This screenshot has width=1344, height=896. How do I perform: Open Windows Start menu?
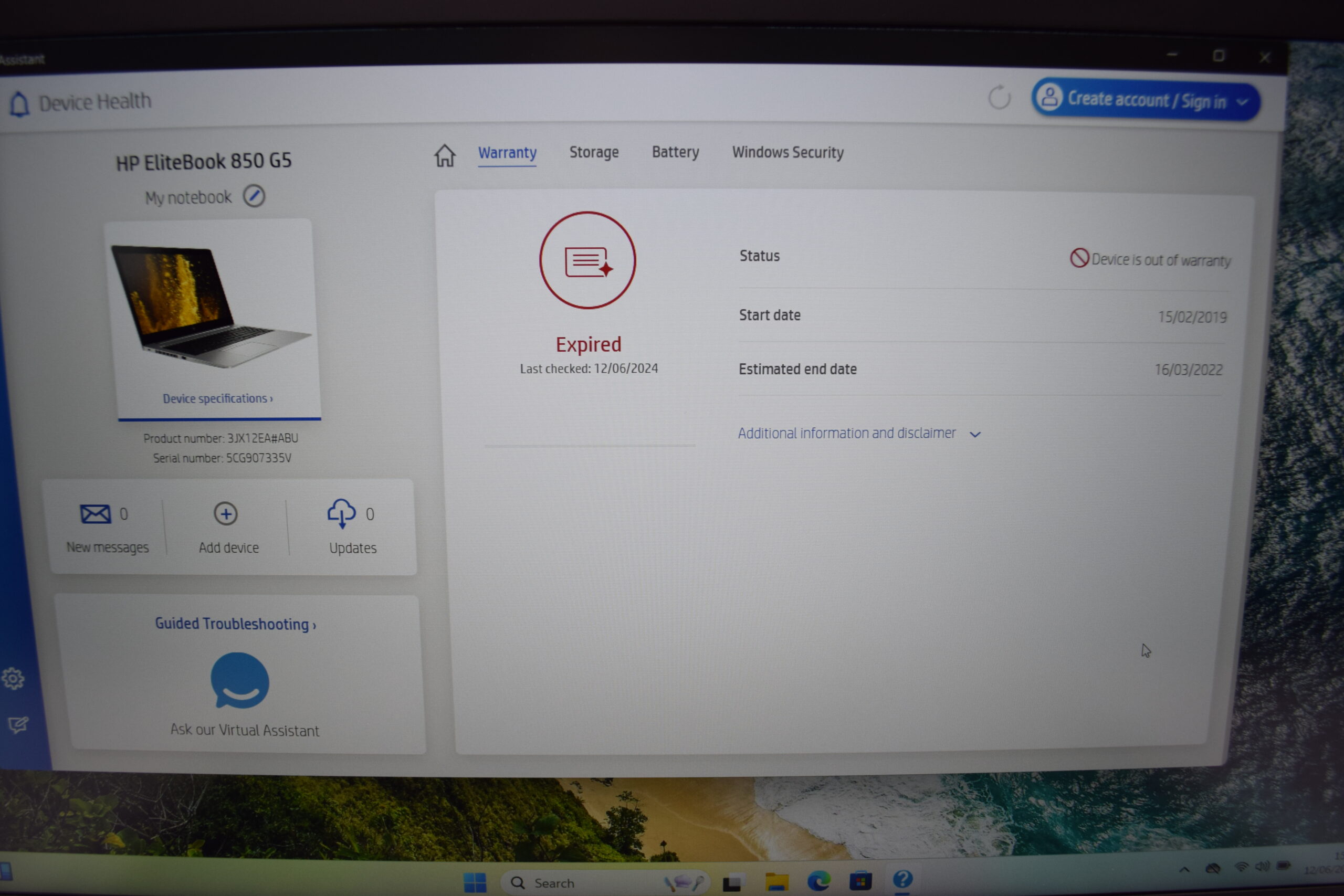pyautogui.click(x=475, y=883)
